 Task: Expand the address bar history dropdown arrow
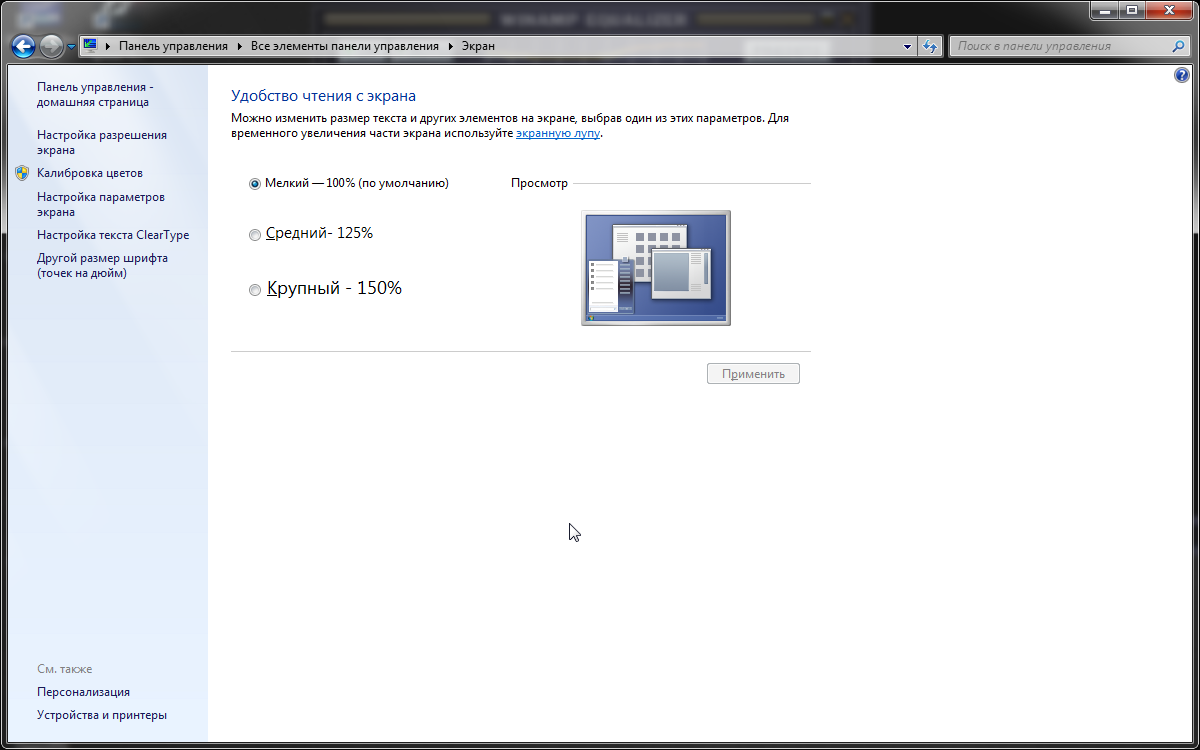tap(907, 46)
